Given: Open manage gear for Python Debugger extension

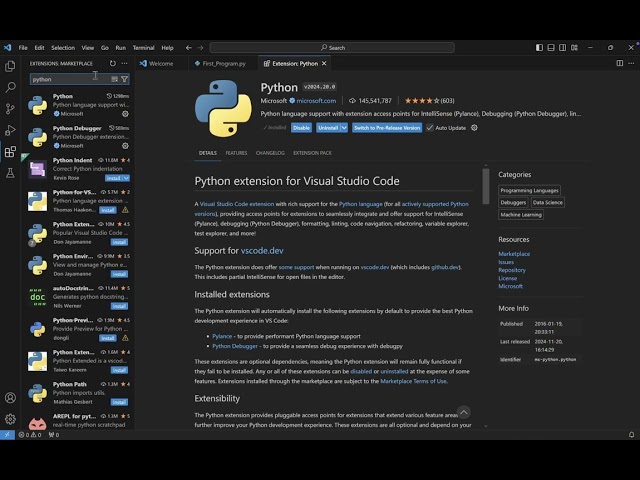Looking at the screenshot, I should pyautogui.click(x=125, y=146).
